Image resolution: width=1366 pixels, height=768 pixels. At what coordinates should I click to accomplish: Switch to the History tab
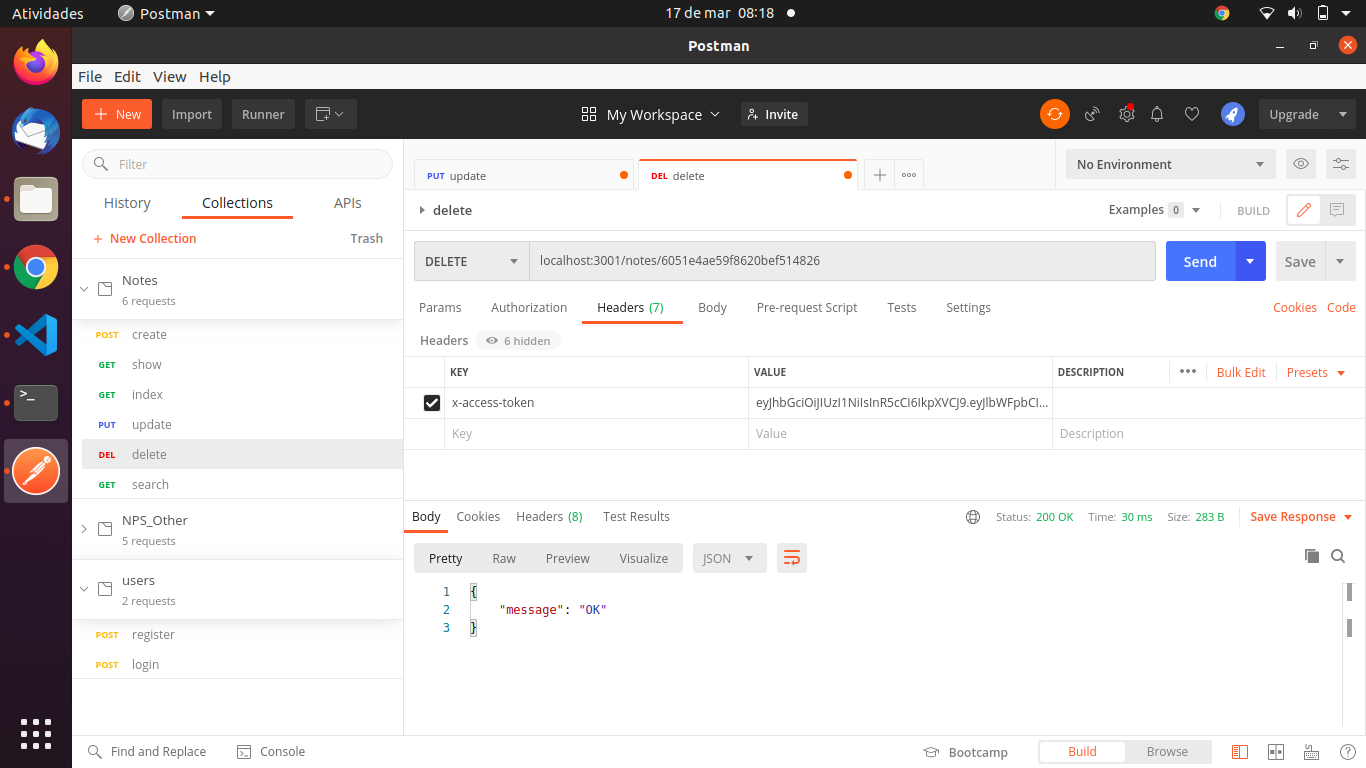(x=127, y=203)
